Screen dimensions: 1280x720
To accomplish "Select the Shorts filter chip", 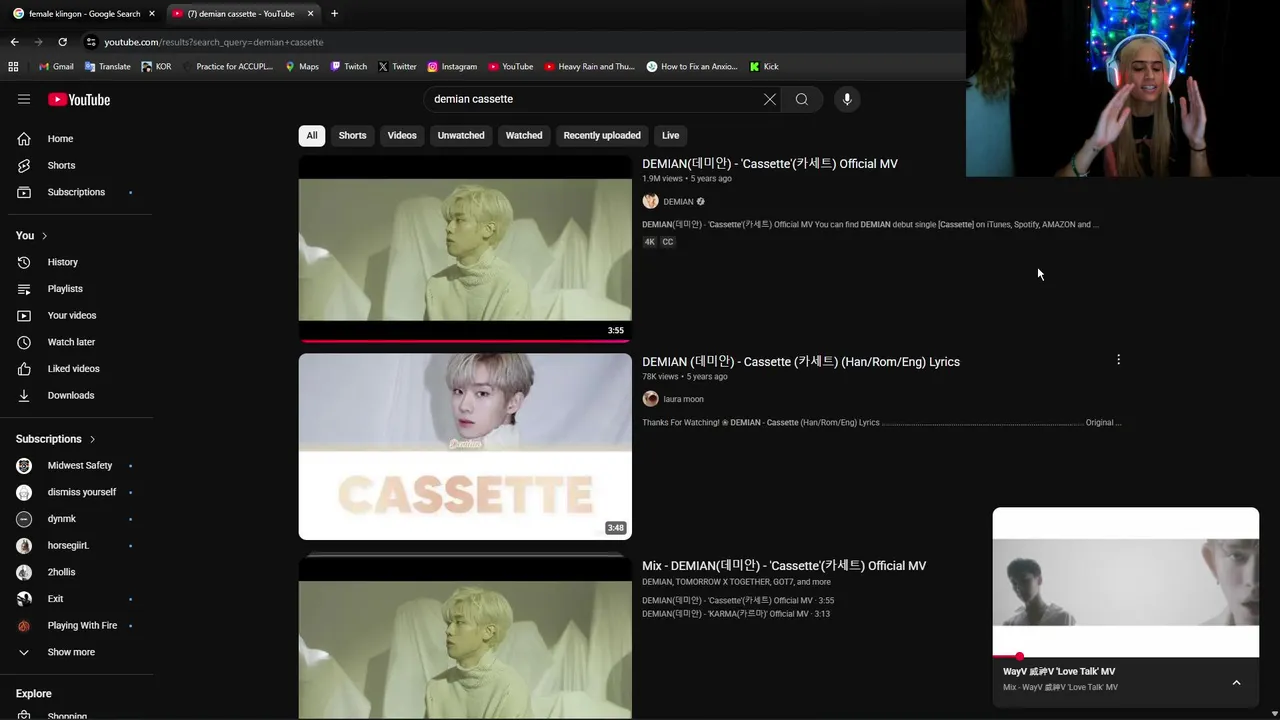I will (x=352, y=135).
